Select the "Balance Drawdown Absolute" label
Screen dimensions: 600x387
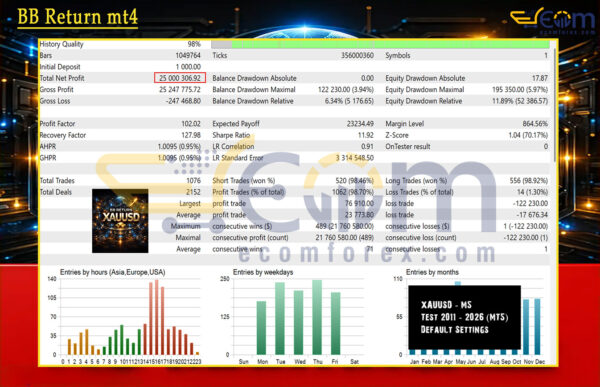click(x=254, y=78)
